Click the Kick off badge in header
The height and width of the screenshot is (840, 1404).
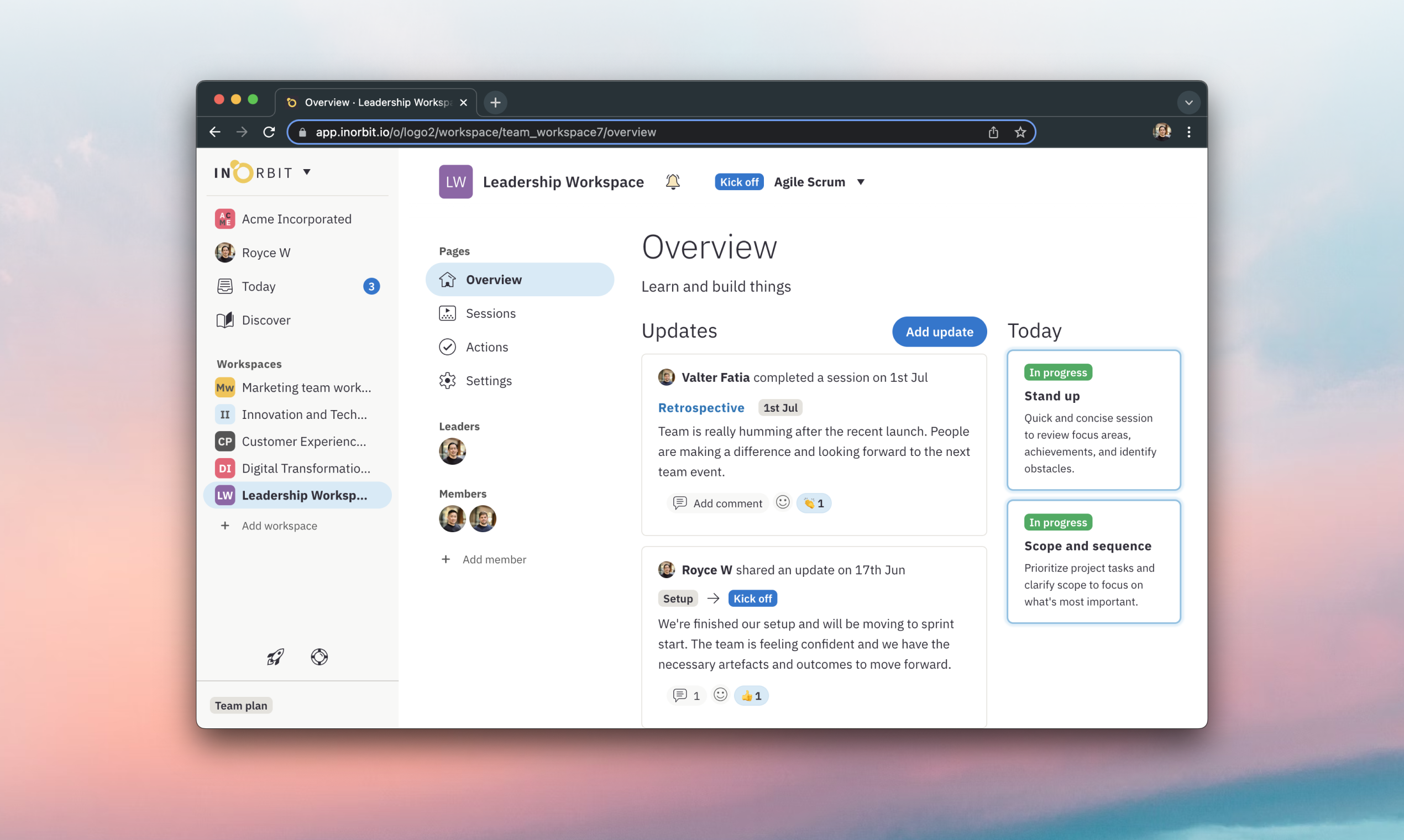pyautogui.click(x=739, y=182)
